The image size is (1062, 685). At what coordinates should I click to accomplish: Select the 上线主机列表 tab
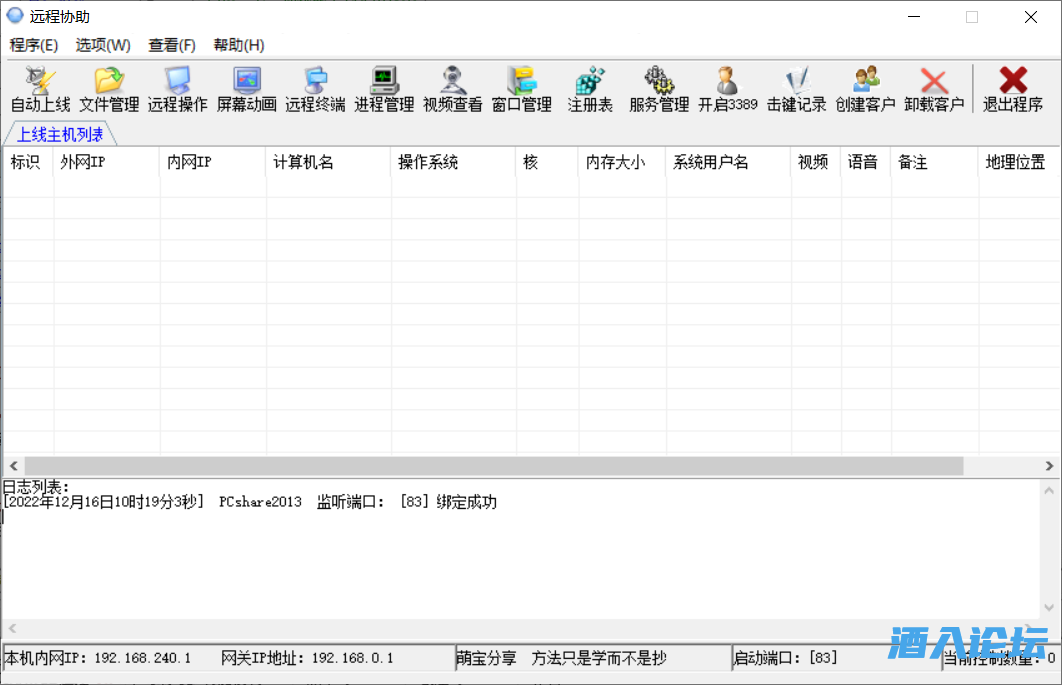(58, 133)
